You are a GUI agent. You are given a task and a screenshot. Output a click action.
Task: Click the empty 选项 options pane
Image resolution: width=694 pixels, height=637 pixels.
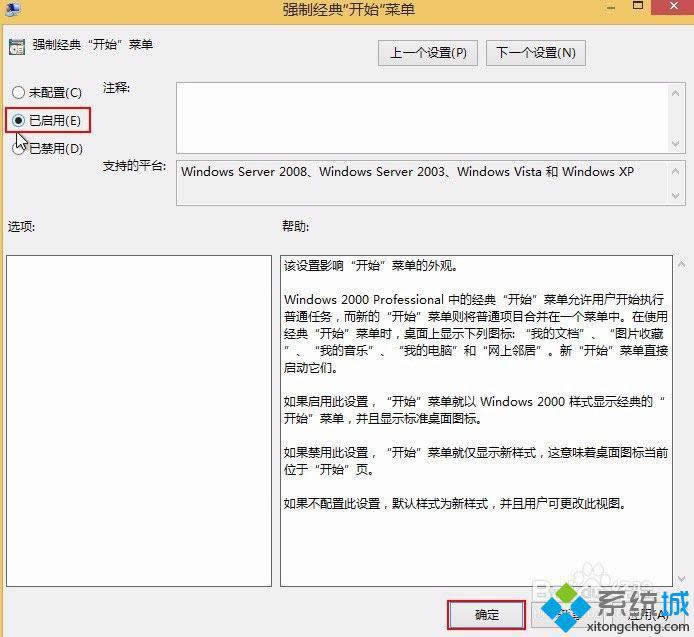click(x=139, y=421)
